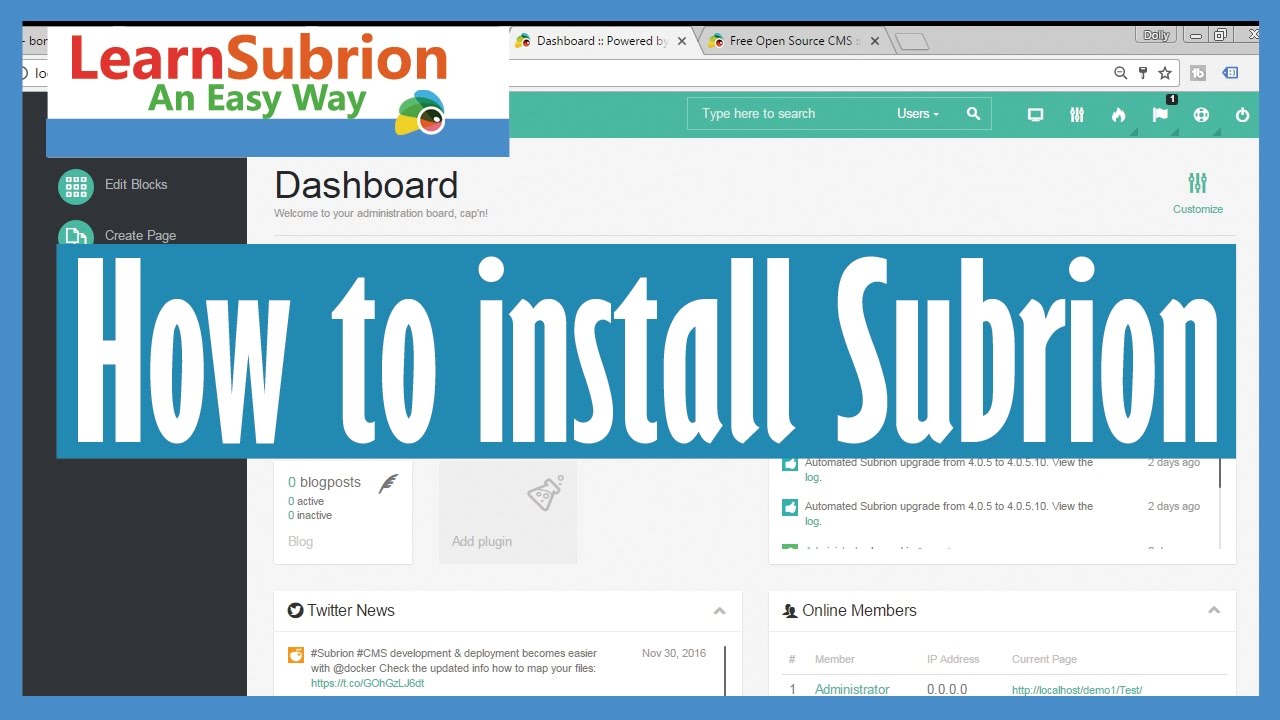Viewport: 1280px width, 720px height.
Task: Click the lifebuoy help icon in the header
Action: [1201, 115]
